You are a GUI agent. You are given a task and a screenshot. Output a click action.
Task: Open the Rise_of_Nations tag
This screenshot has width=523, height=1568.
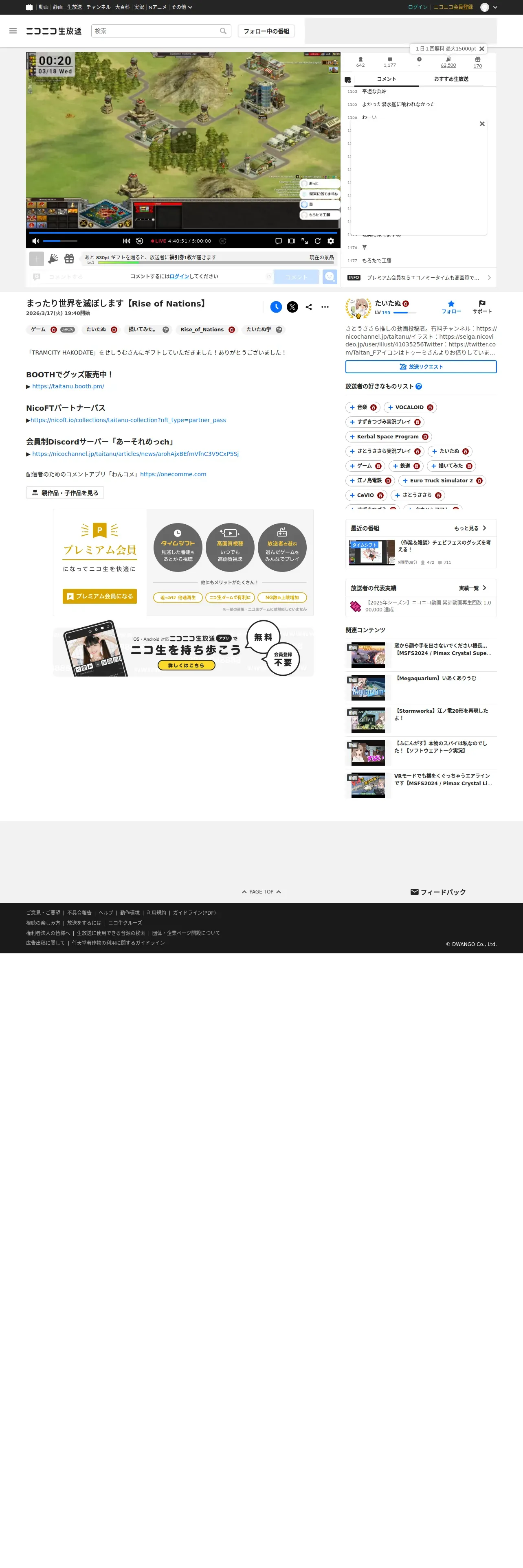(x=202, y=329)
